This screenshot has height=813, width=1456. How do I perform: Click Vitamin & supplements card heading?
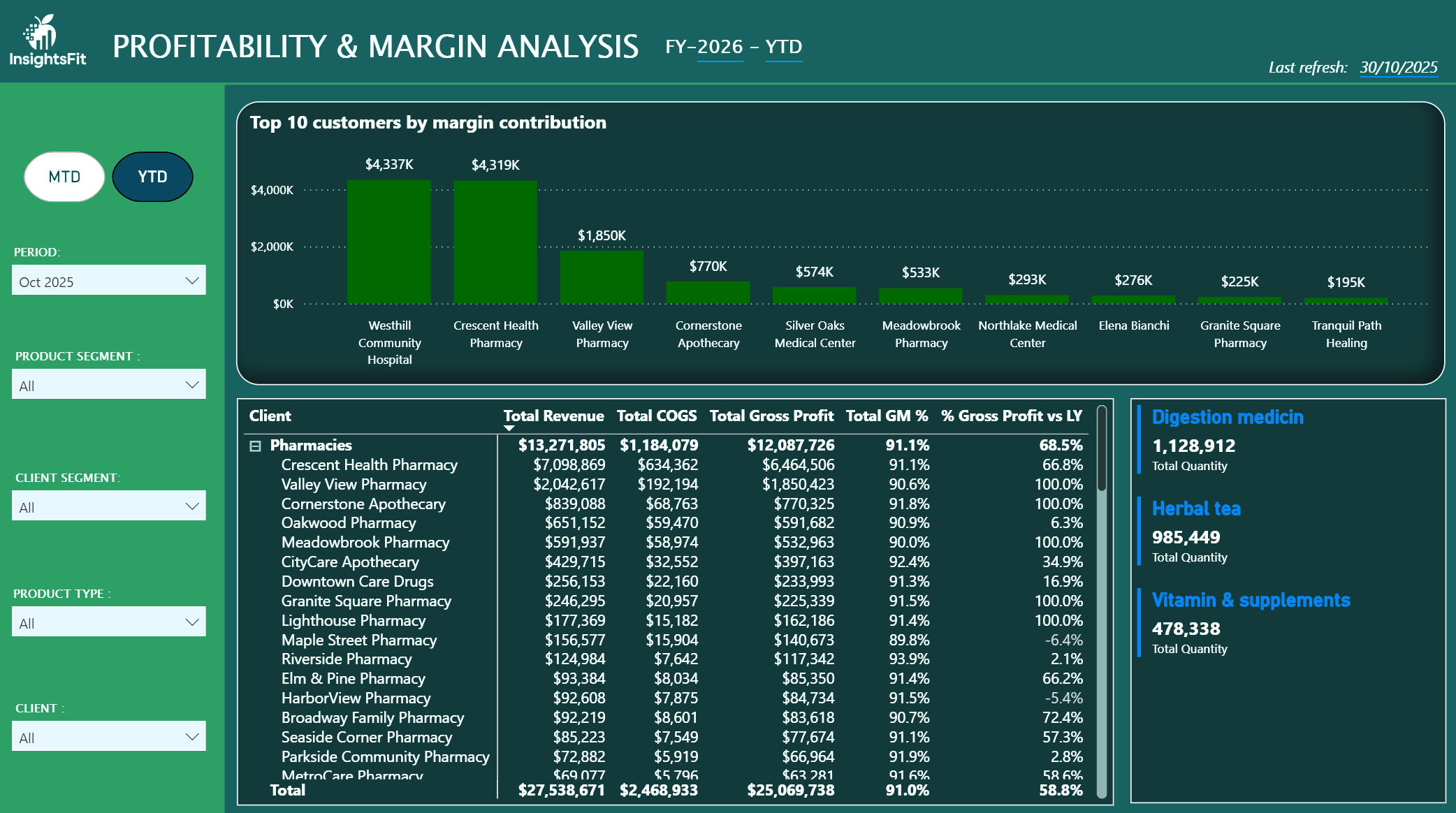pyautogui.click(x=1251, y=600)
